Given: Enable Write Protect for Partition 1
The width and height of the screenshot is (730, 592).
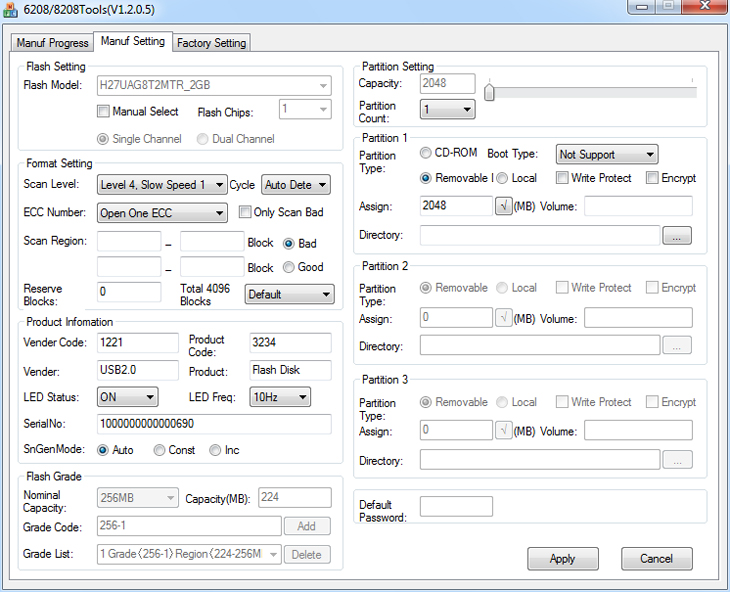Looking at the screenshot, I should tap(563, 178).
